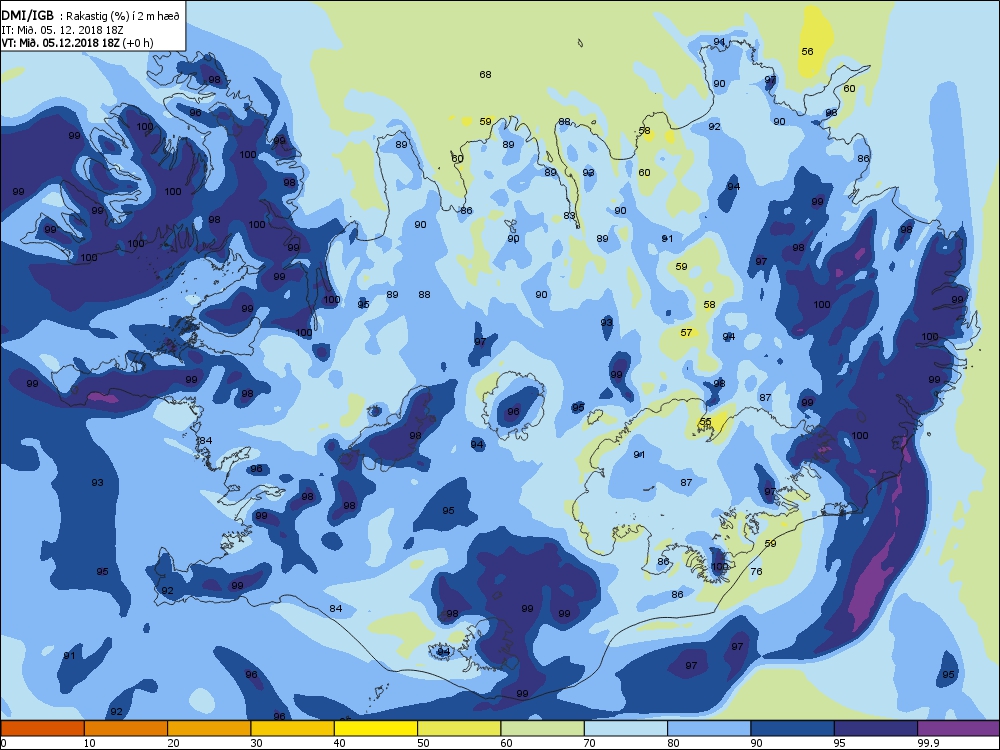Click the 95–99.9 navy legend swatch

(876, 728)
